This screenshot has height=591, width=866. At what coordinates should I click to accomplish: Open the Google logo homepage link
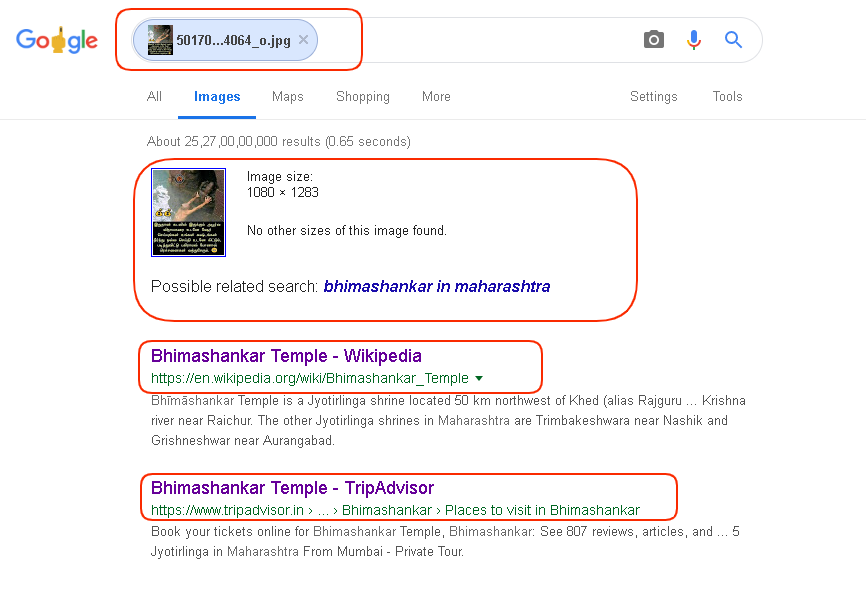tap(57, 40)
